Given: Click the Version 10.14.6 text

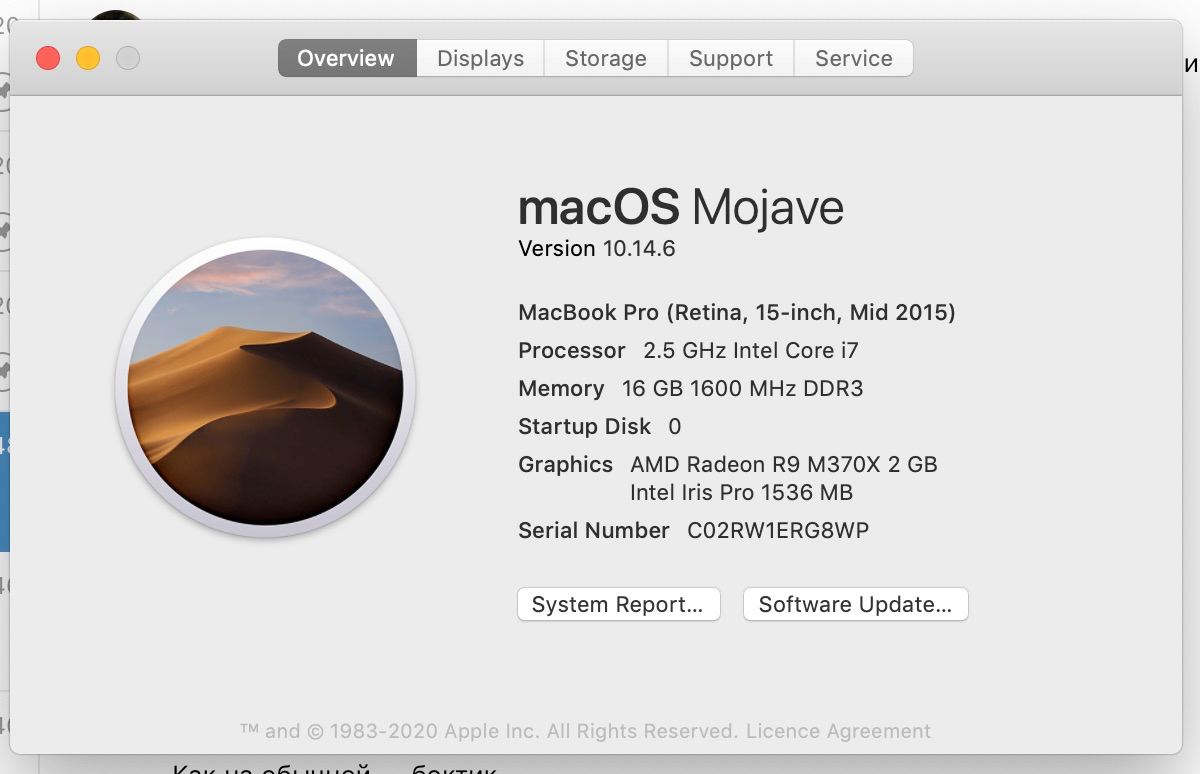Looking at the screenshot, I should point(597,248).
